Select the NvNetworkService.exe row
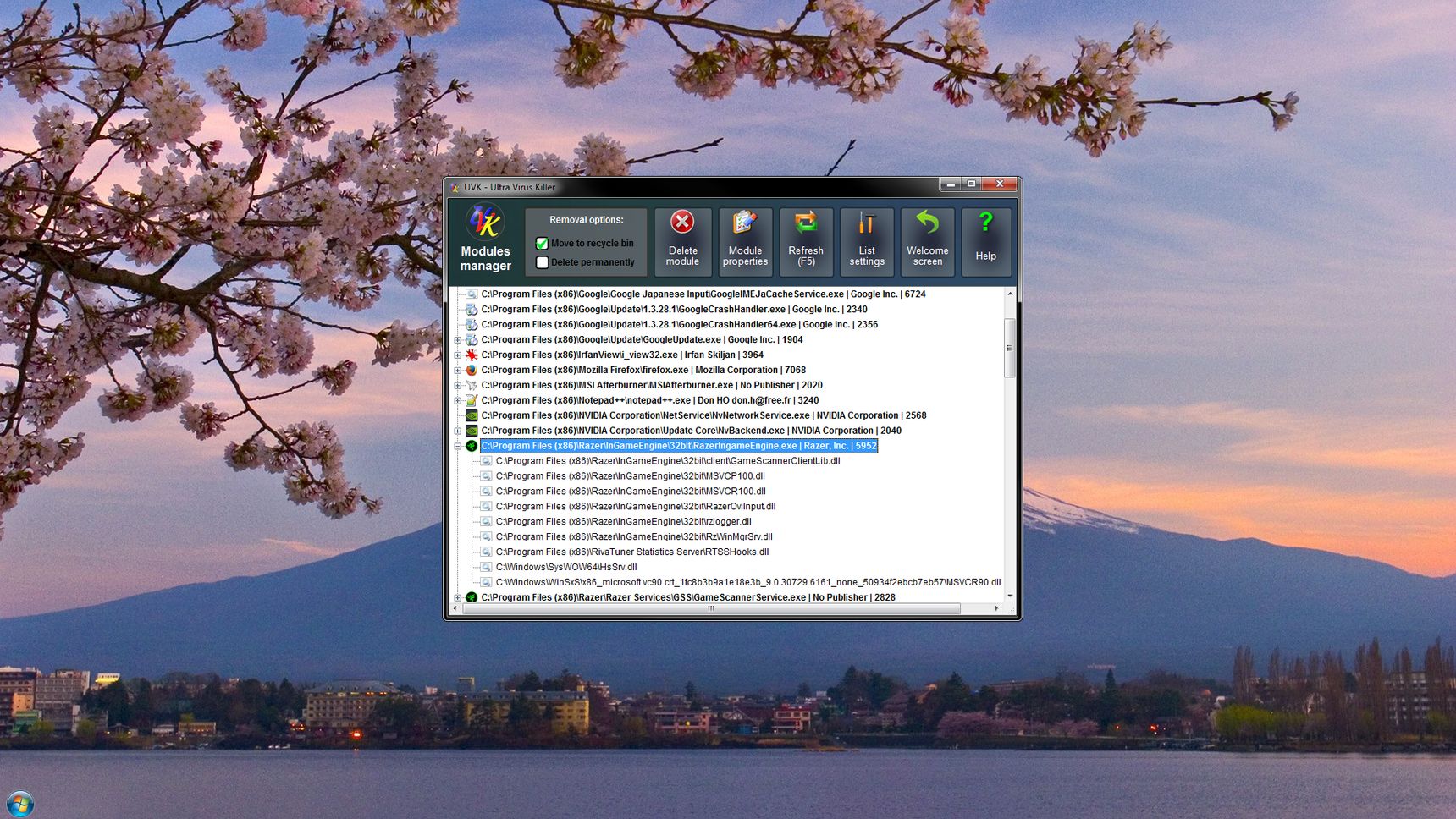The image size is (1456, 819). click(x=703, y=416)
